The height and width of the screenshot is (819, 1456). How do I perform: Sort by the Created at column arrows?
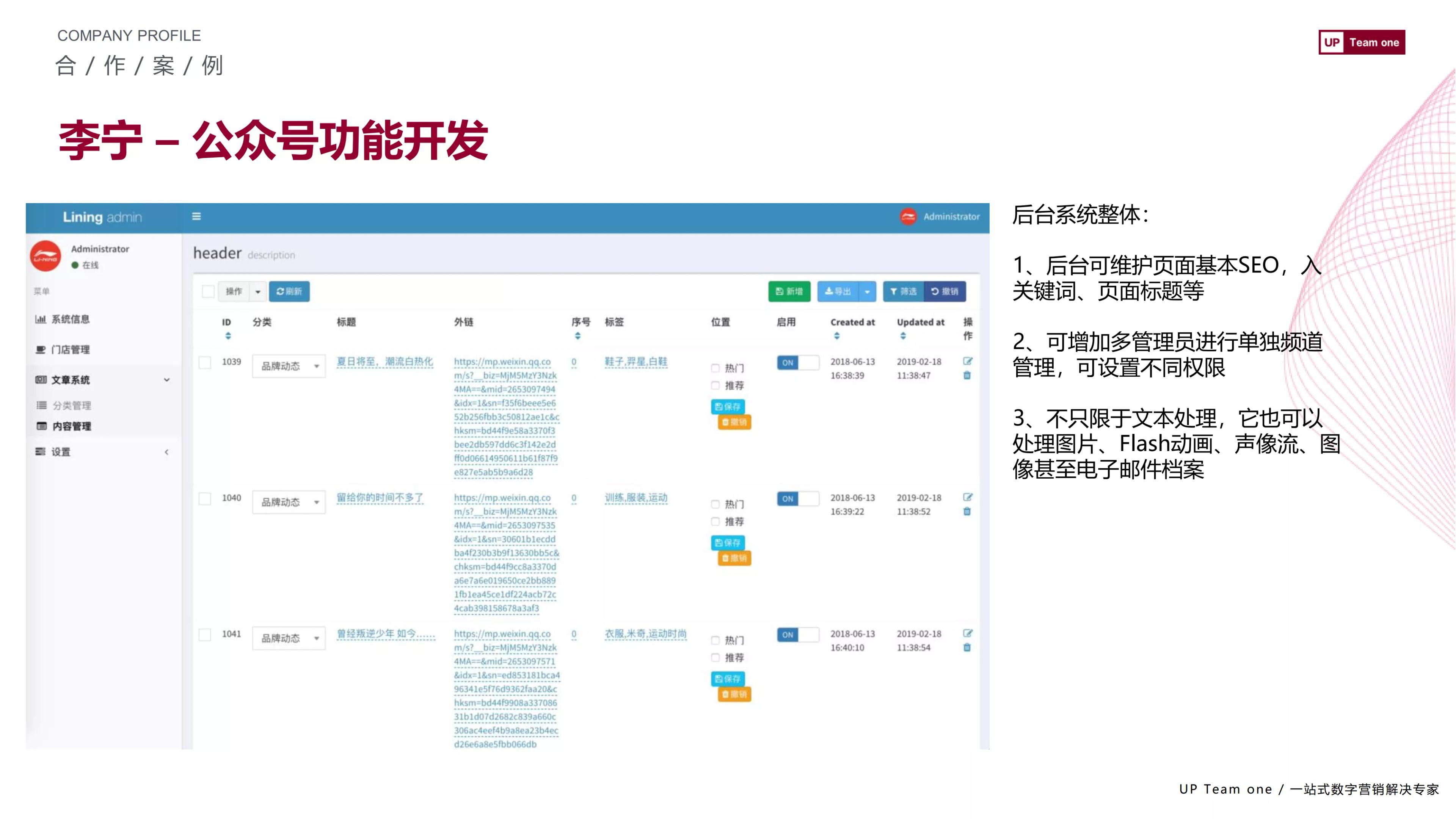(836, 336)
